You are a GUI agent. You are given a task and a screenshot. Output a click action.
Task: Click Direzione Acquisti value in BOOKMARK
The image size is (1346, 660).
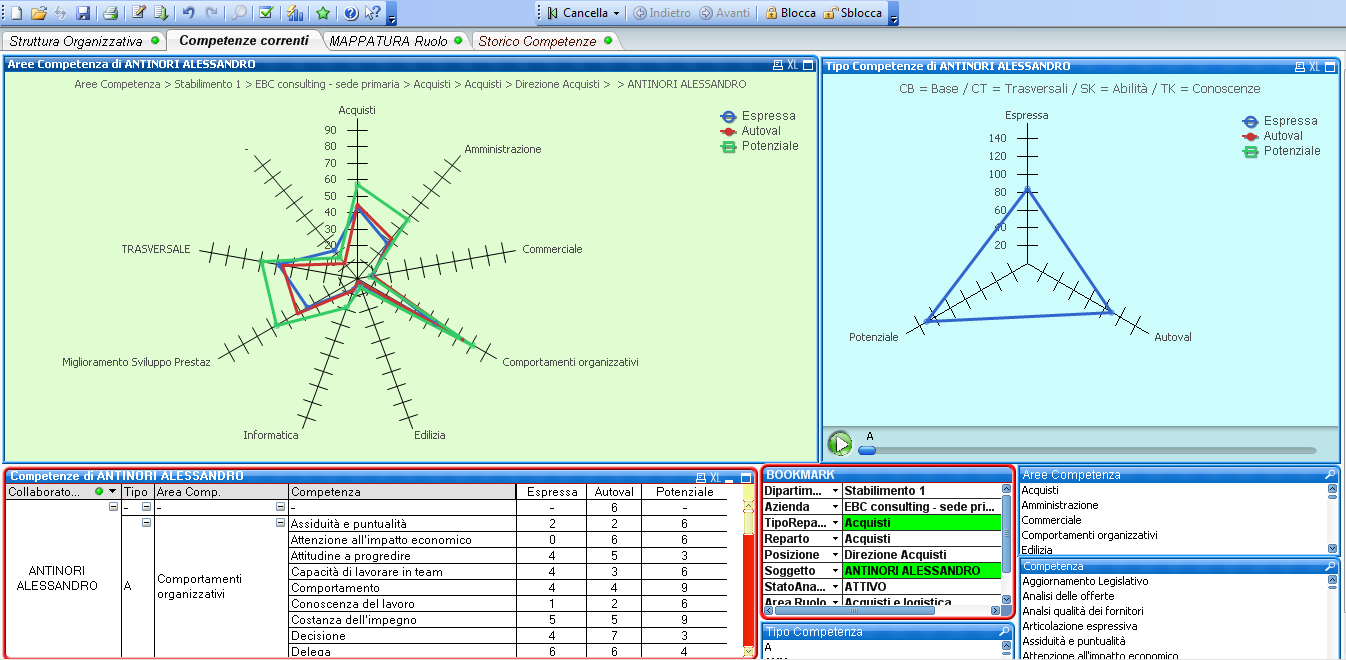click(x=921, y=555)
